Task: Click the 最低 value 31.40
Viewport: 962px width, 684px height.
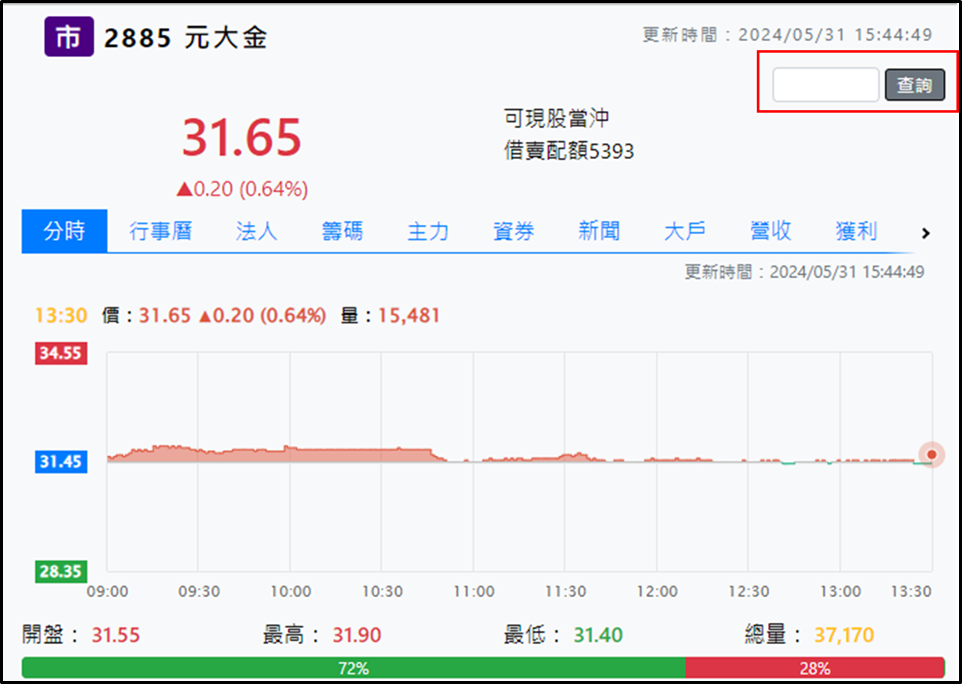Action: pos(598,635)
